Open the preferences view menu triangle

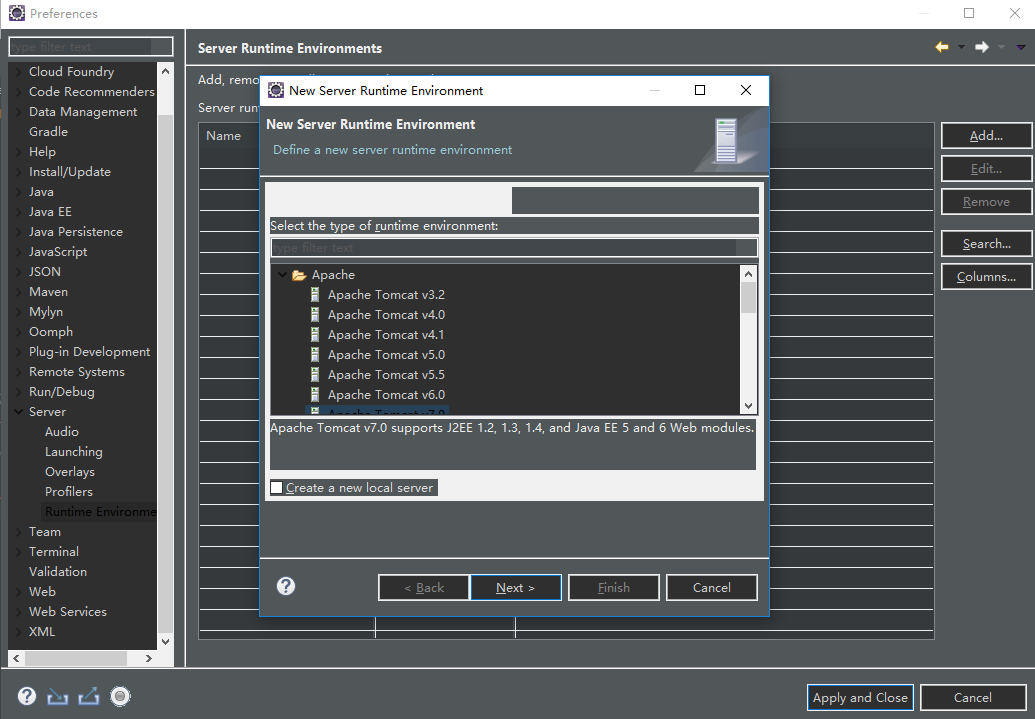pos(1021,47)
